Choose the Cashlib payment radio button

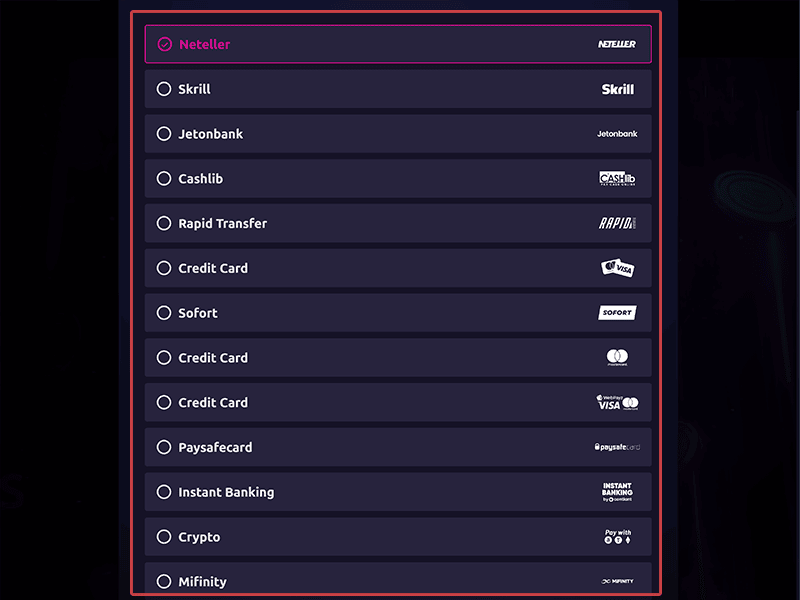point(164,179)
